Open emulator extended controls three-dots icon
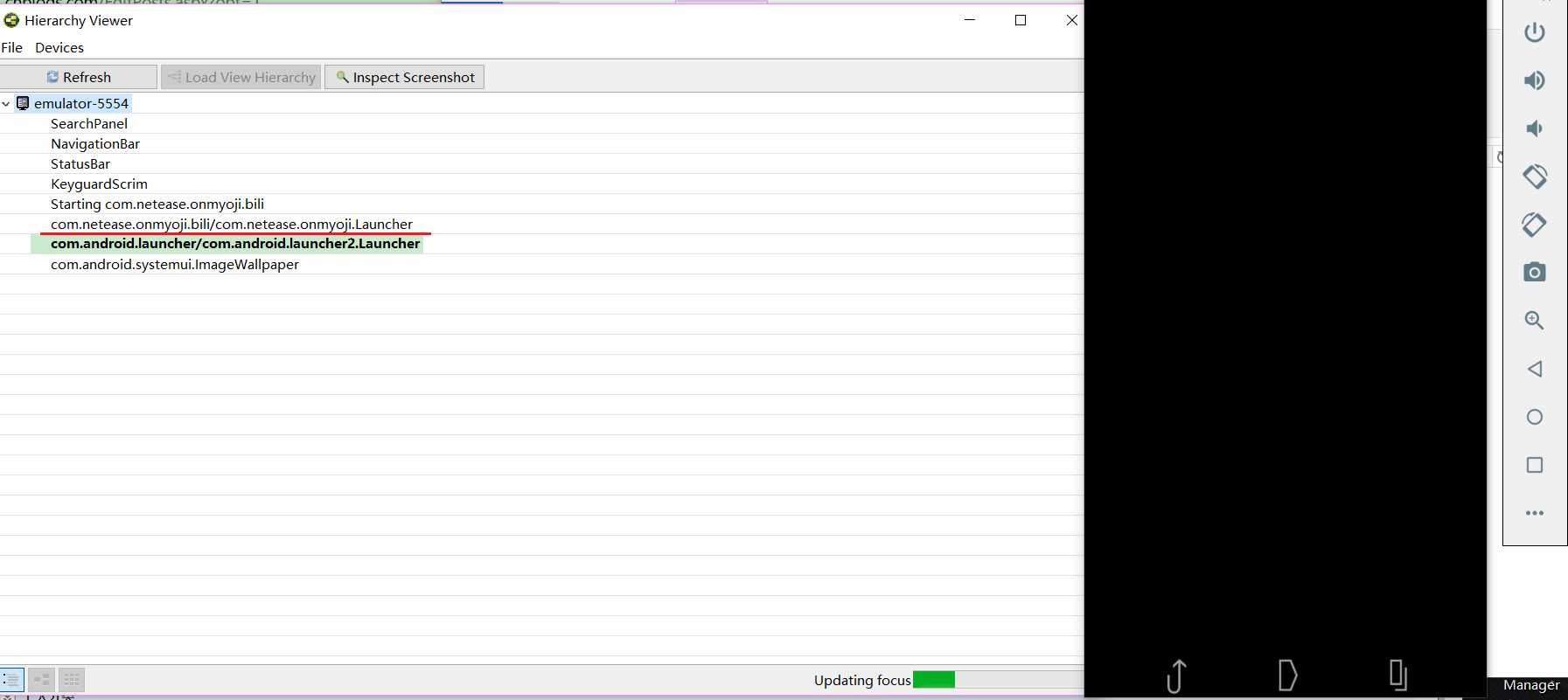 tap(1535, 513)
